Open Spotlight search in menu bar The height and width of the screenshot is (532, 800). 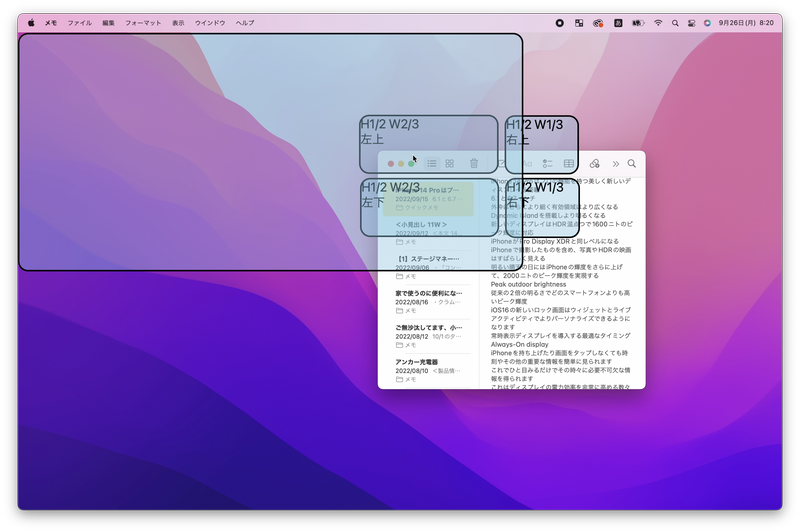(675, 23)
